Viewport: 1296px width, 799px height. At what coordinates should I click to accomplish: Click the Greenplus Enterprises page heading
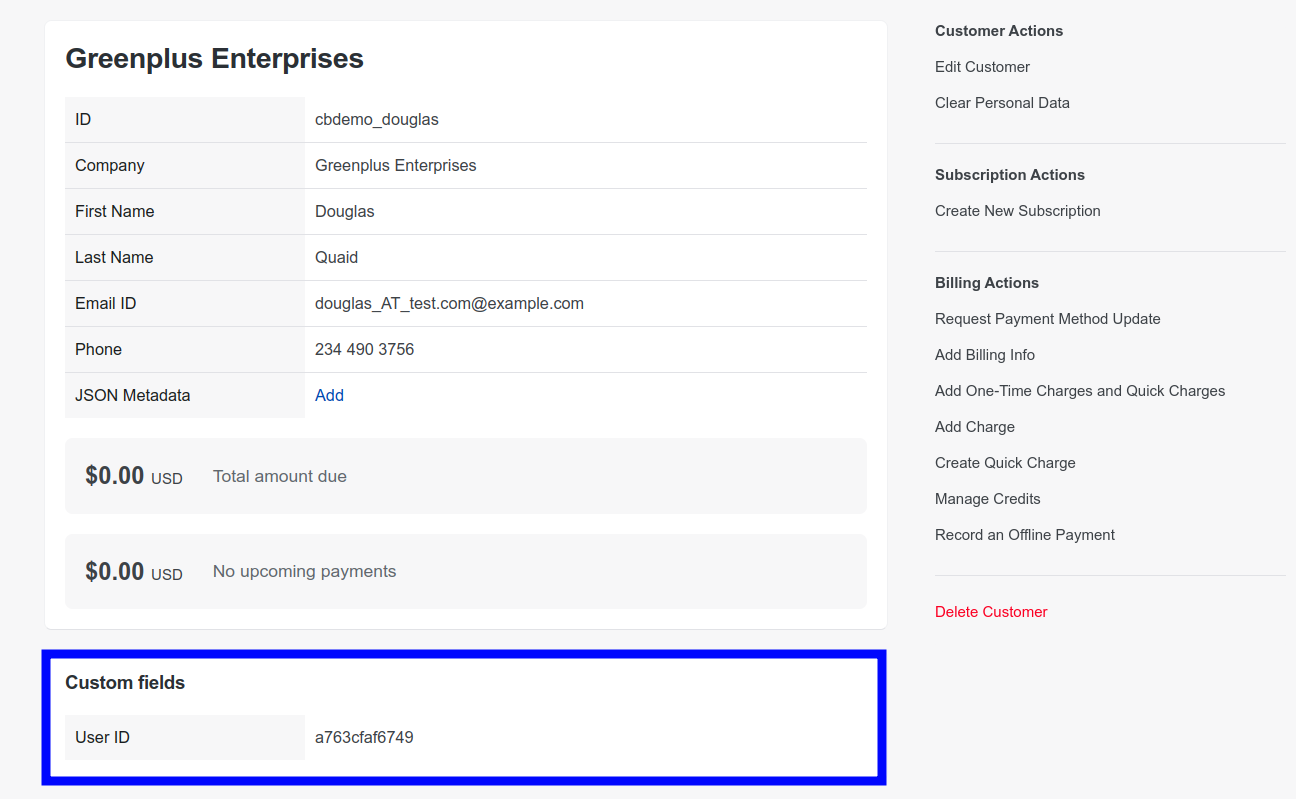click(214, 59)
